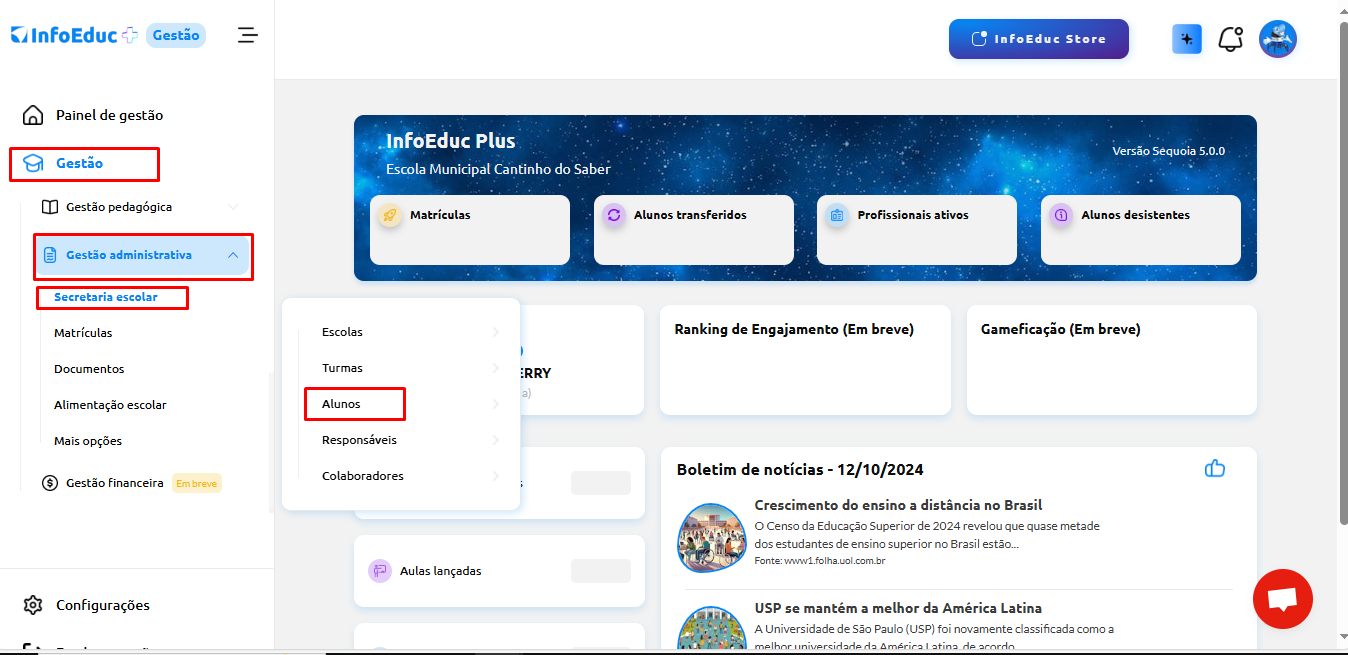Open the notifications bell

(x=1231, y=39)
